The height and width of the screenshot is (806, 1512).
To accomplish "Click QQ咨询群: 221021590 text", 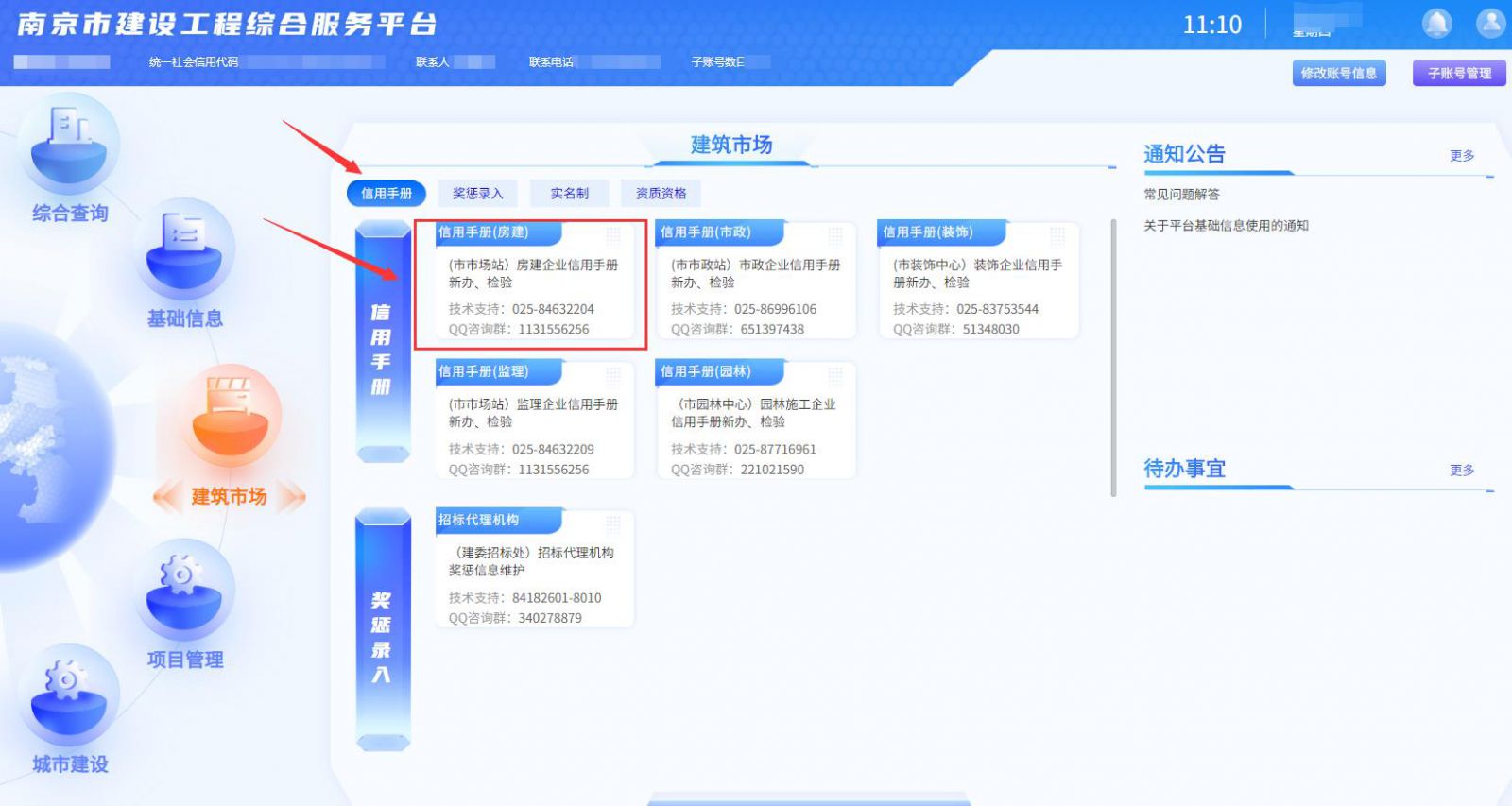I will pos(737,469).
